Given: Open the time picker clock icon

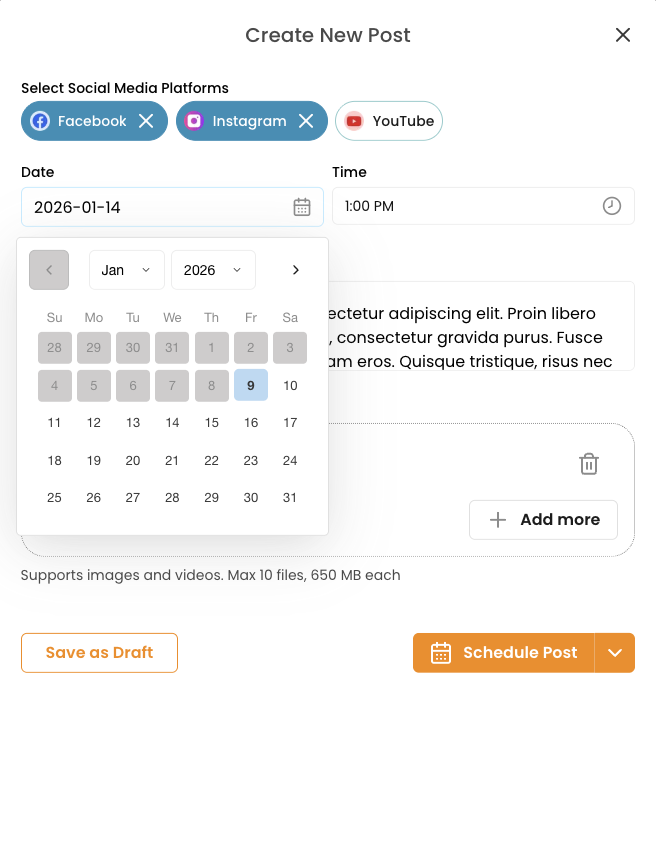Looking at the screenshot, I should (x=612, y=206).
